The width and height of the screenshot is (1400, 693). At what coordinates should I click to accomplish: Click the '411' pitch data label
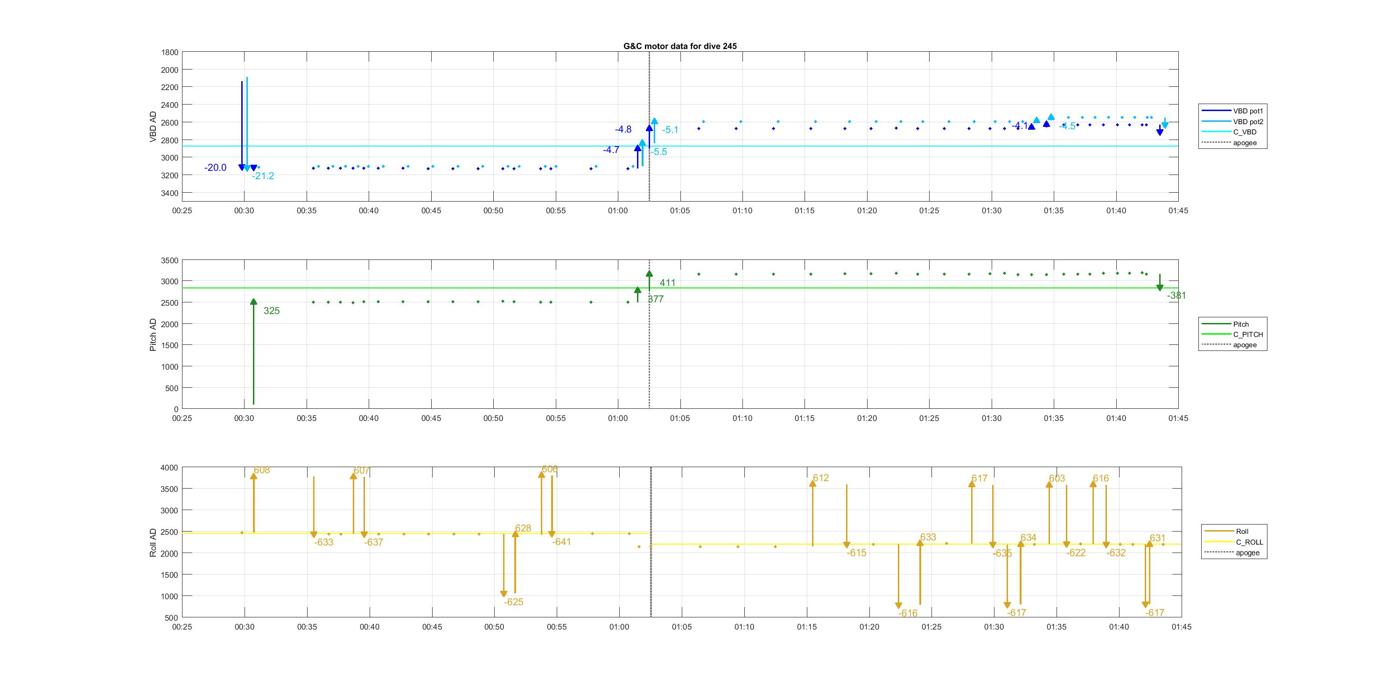click(x=667, y=283)
